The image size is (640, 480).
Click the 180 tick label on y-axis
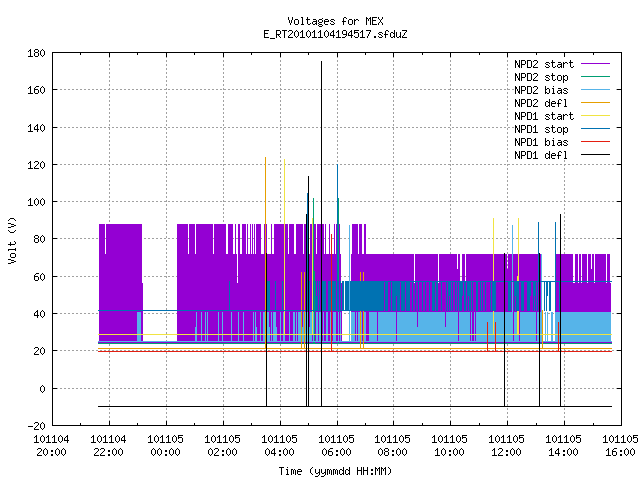pos(36,53)
